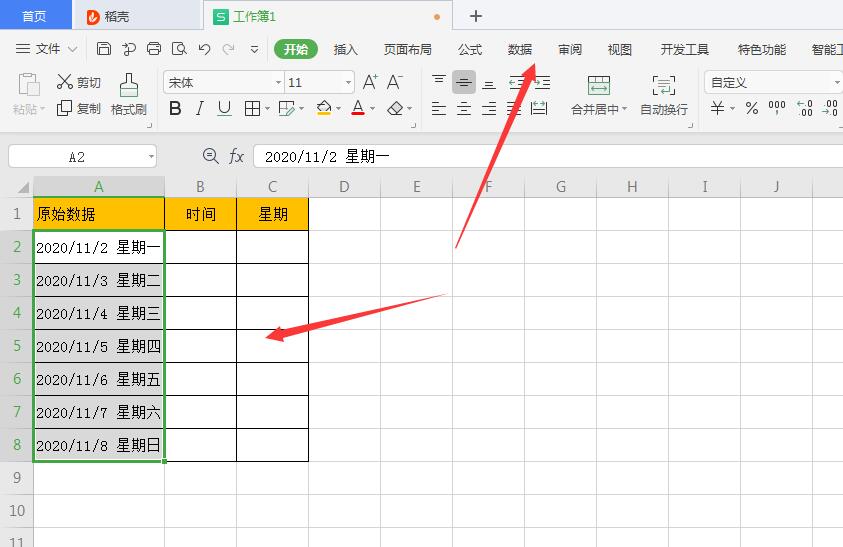Open fill color dropdown arrow
The width and height of the screenshot is (843, 547).
pyautogui.click(x=339, y=109)
